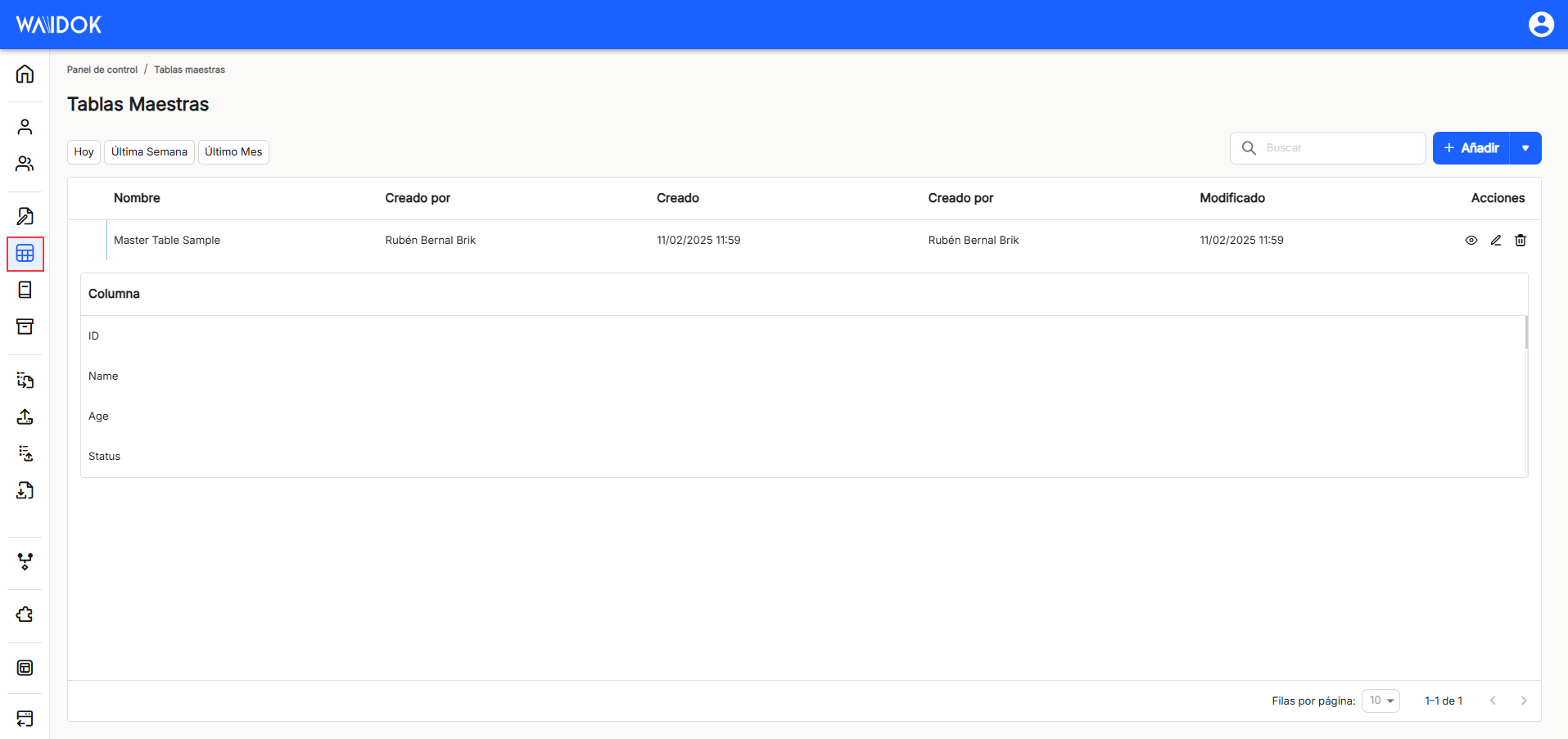Select the Age column entry
1568x739 pixels.
coord(98,417)
